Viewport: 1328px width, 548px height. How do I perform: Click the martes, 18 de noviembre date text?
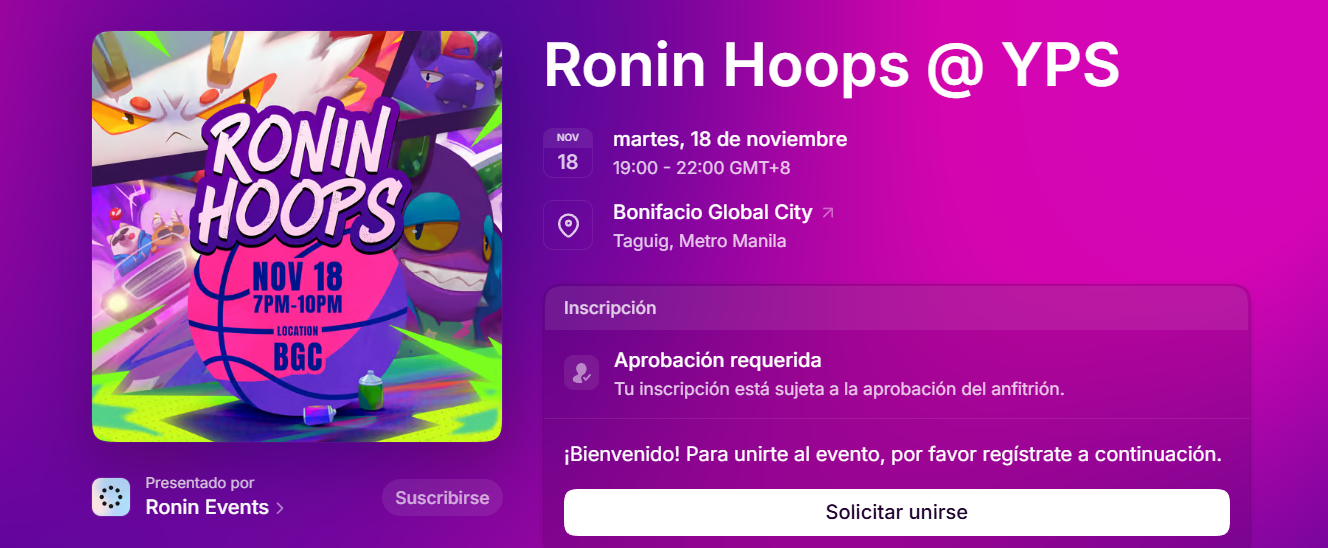730,139
